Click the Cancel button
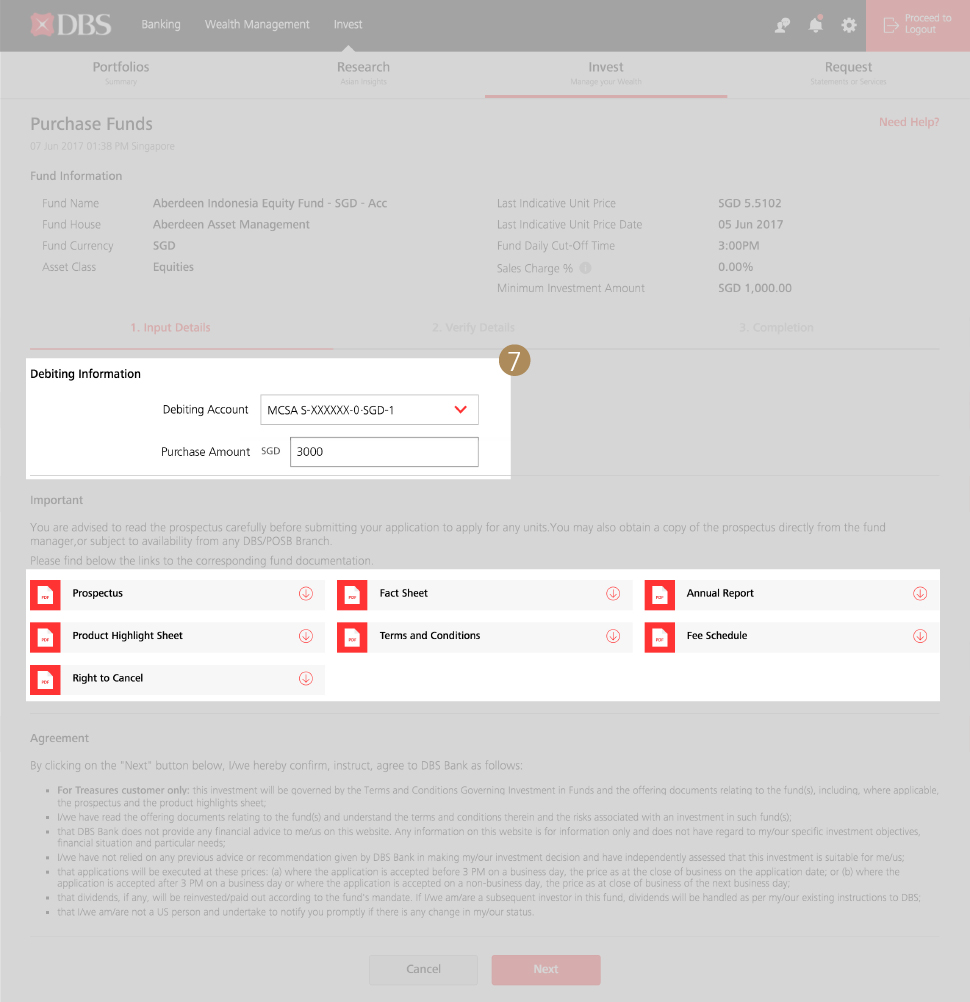Viewport: 970px width, 1002px height. point(424,969)
